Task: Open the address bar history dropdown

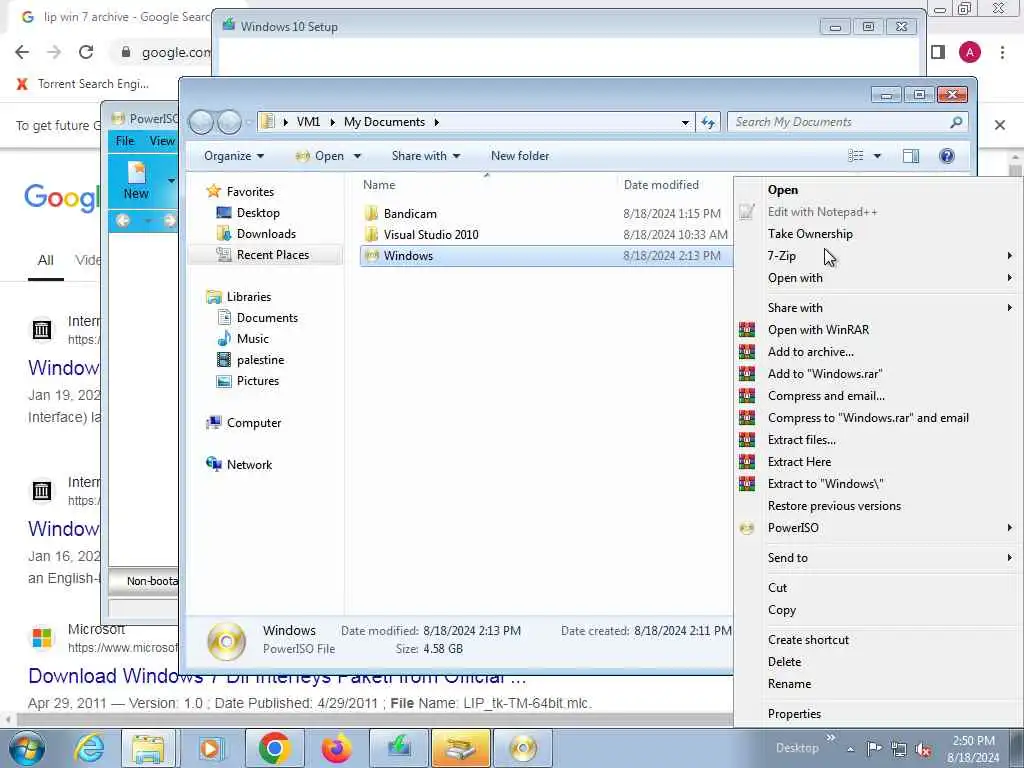Action: (x=685, y=122)
